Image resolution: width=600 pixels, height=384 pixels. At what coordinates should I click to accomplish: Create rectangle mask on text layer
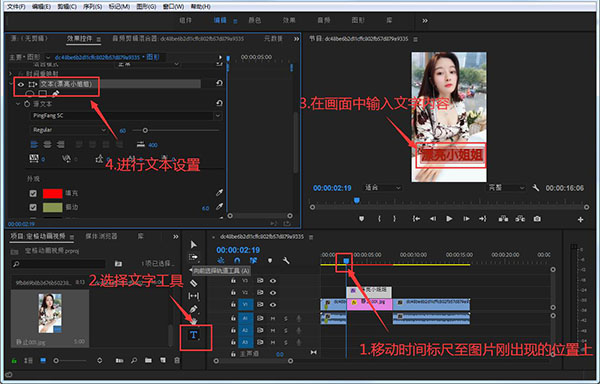pyautogui.click(x=43, y=93)
